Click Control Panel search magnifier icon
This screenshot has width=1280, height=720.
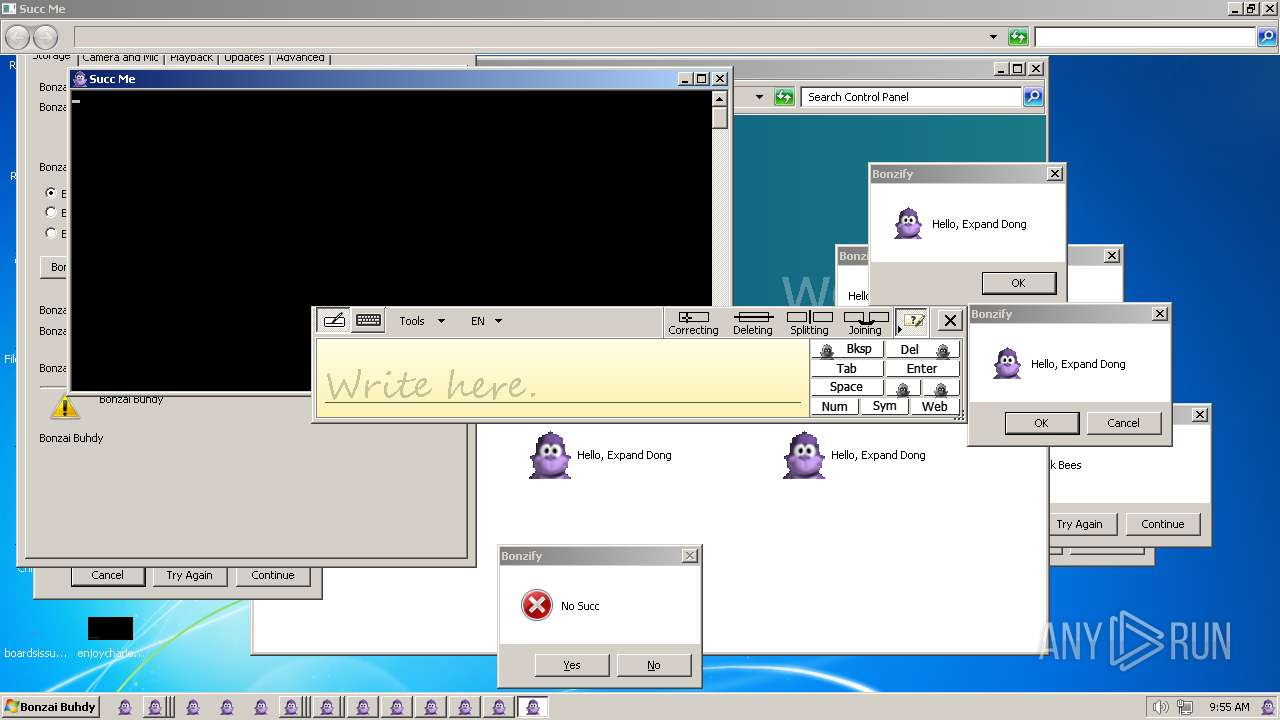1033,97
